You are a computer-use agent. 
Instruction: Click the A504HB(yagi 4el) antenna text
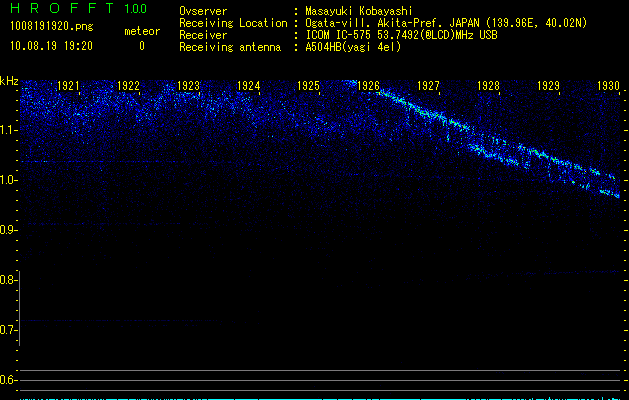[x=353, y=47]
